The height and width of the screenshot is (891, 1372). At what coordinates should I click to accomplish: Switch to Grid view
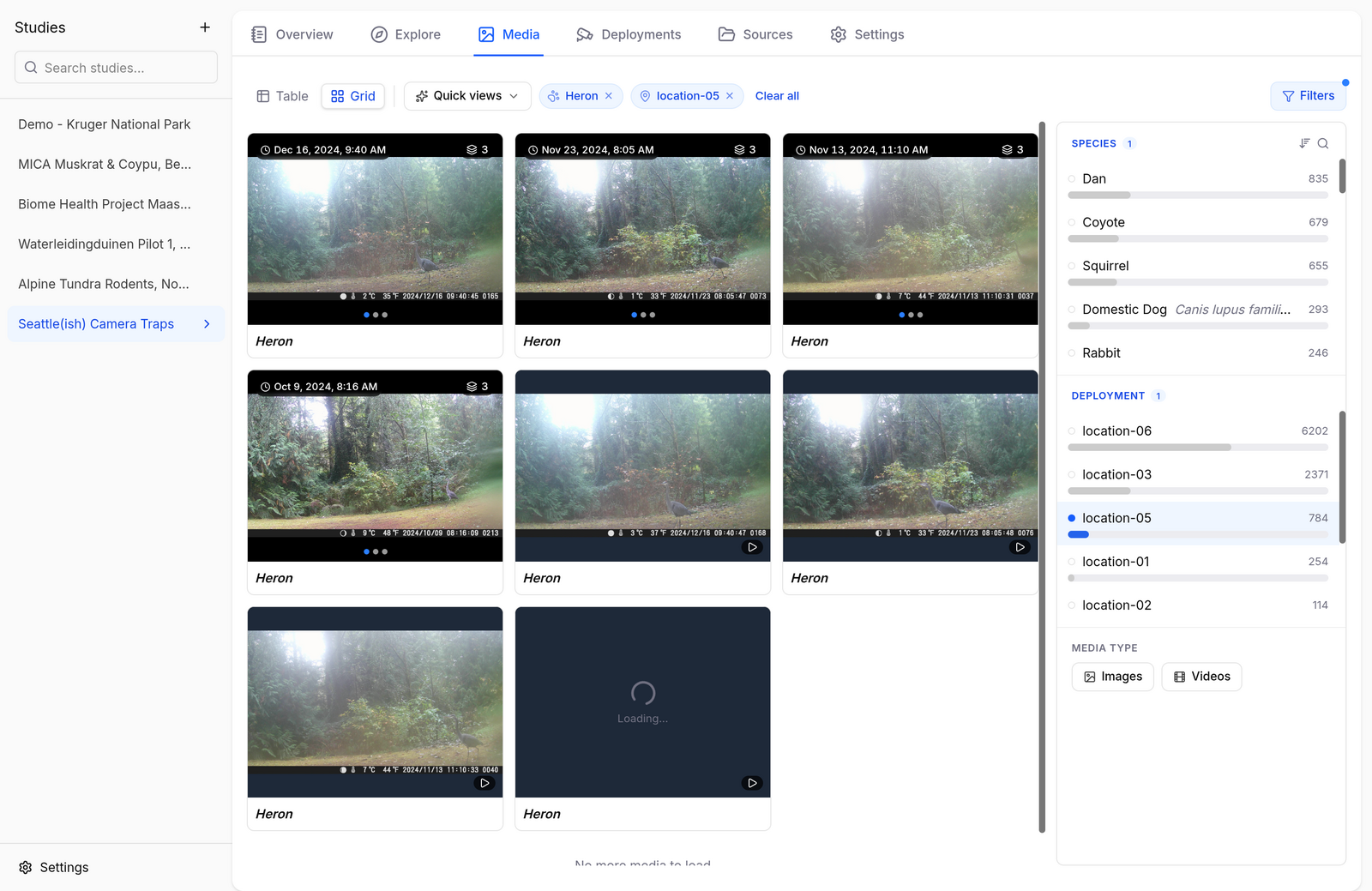(x=353, y=96)
